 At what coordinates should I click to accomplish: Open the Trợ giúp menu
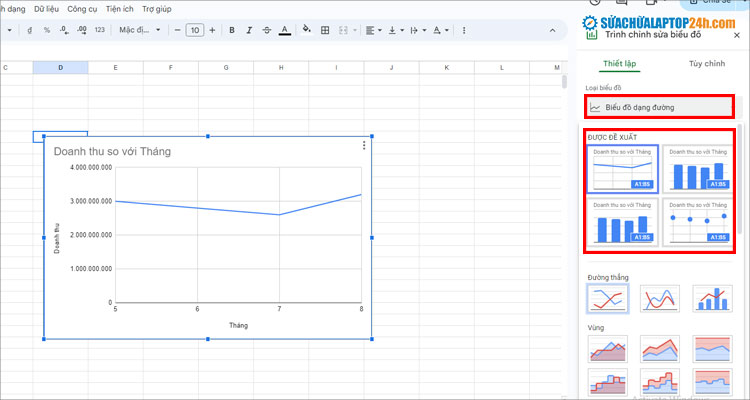click(156, 8)
